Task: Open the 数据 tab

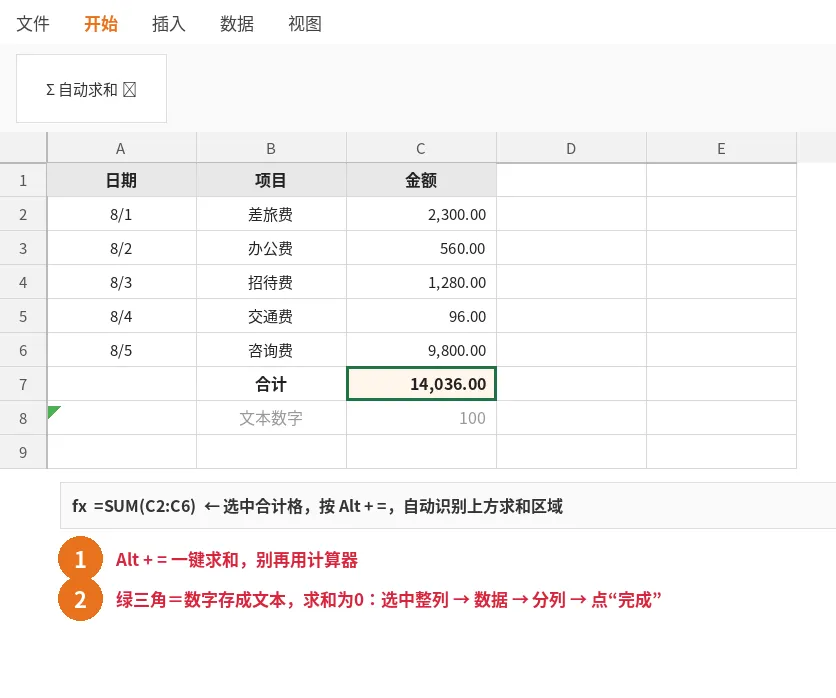Action: tap(237, 23)
